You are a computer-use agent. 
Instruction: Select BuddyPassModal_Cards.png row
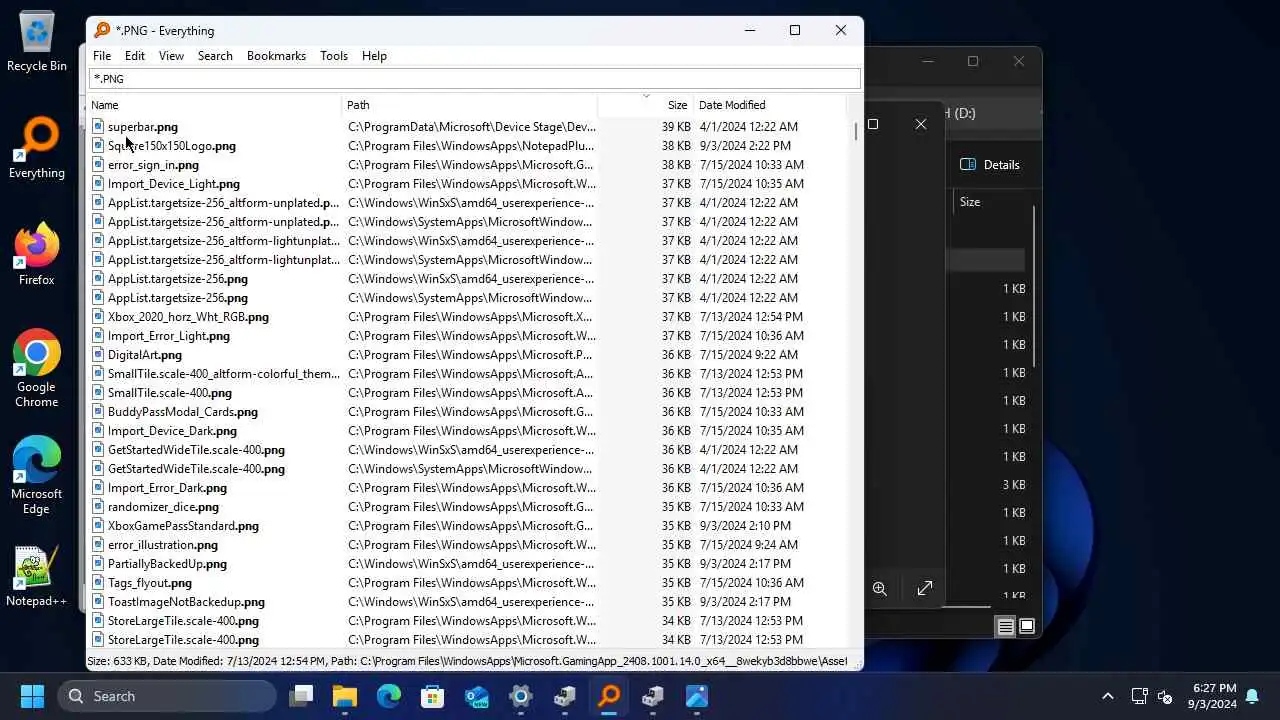(x=471, y=411)
